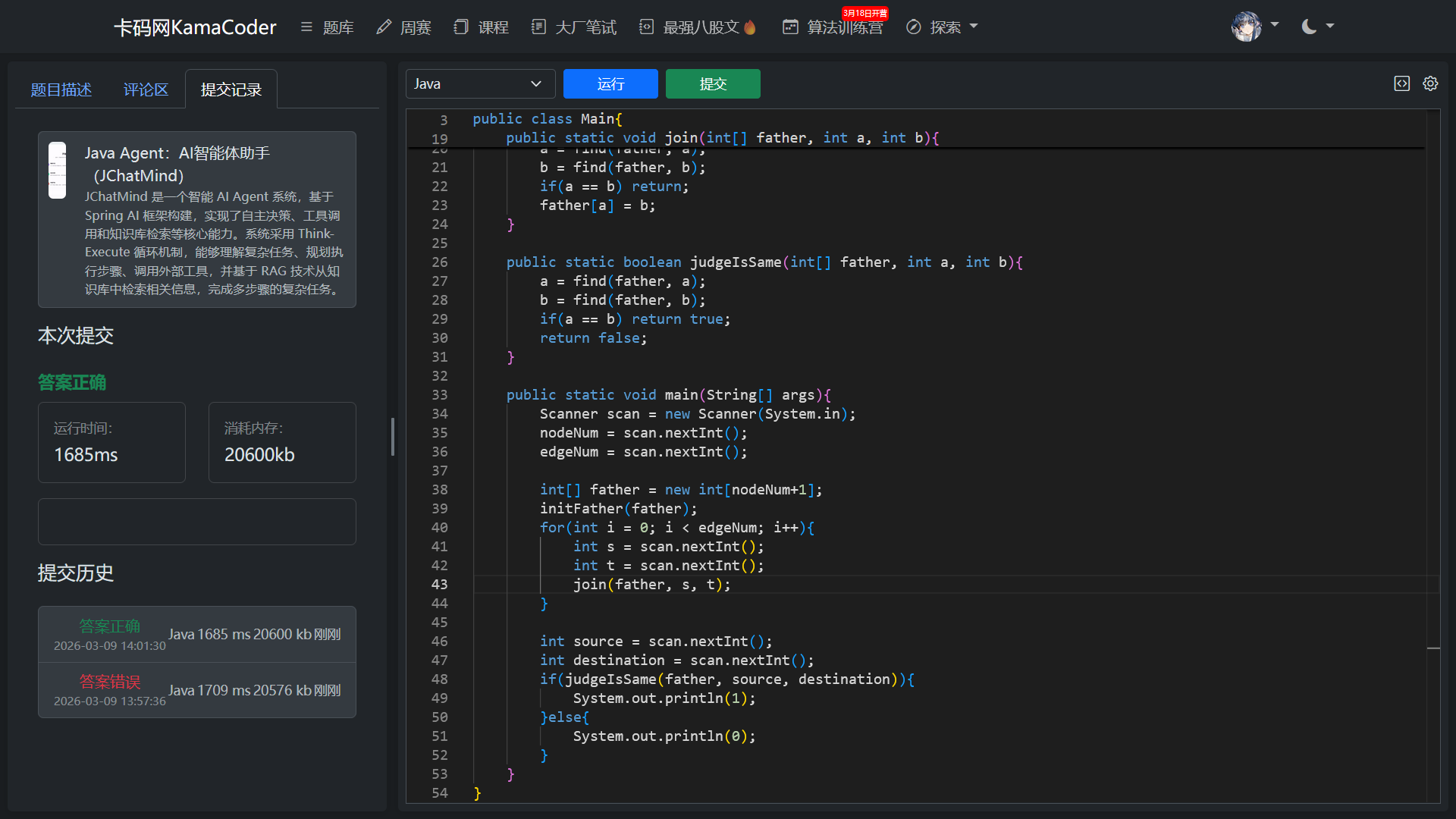The image size is (1456, 819).
Task: Click the 题库 list icon in navbar
Action: coord(306,27)
